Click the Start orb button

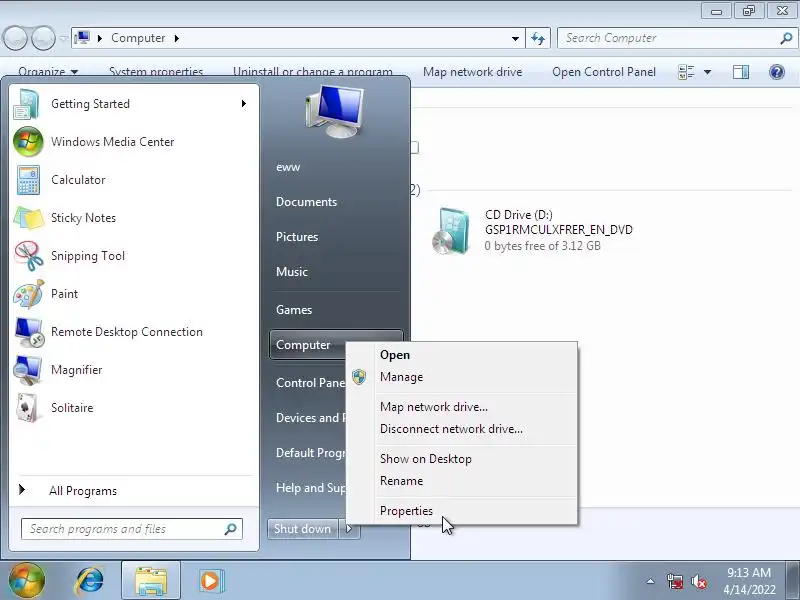pyautogui.click(x=27, y=581)
